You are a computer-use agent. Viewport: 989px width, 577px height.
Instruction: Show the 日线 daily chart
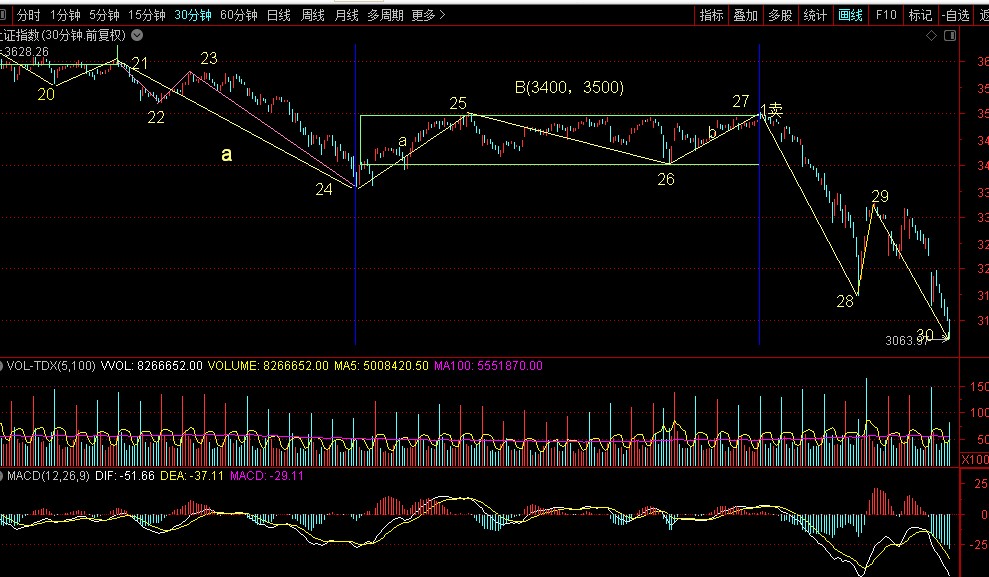tap(278, 15)
